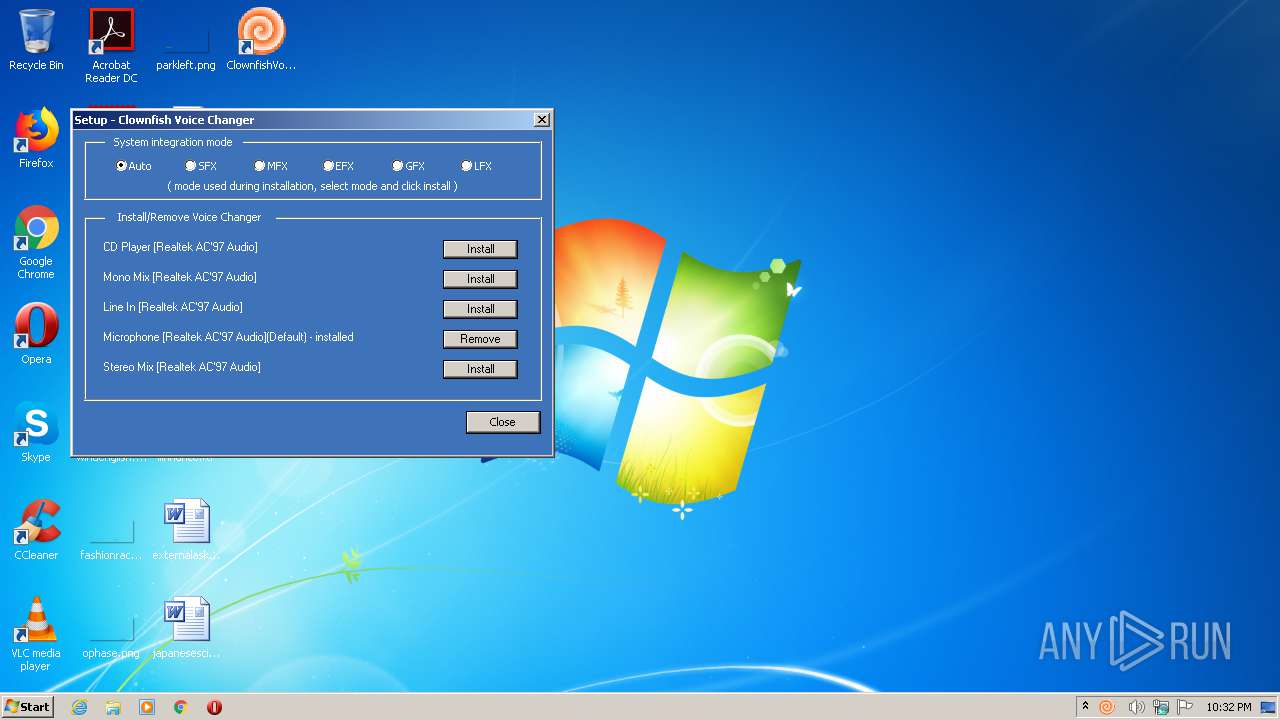Viewport: 1280px width, 720px height.
Task: Open the externalask... Word document
Action: (x=186, y=530)
